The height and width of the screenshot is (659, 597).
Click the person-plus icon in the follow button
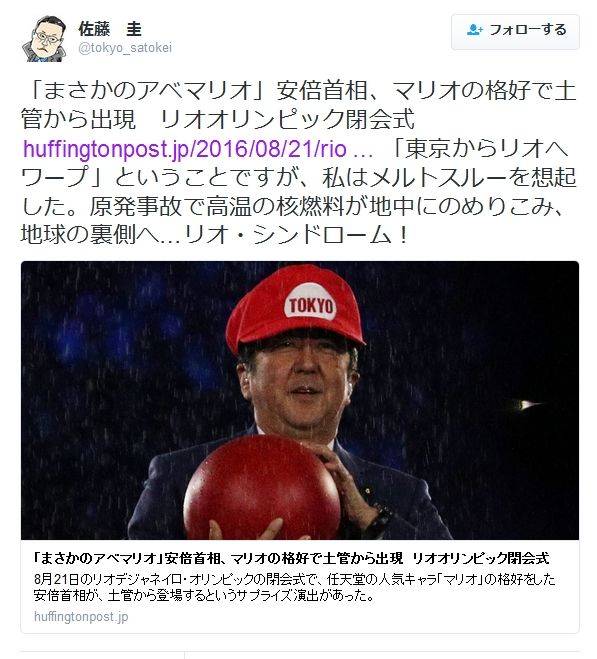pos(474,30)
